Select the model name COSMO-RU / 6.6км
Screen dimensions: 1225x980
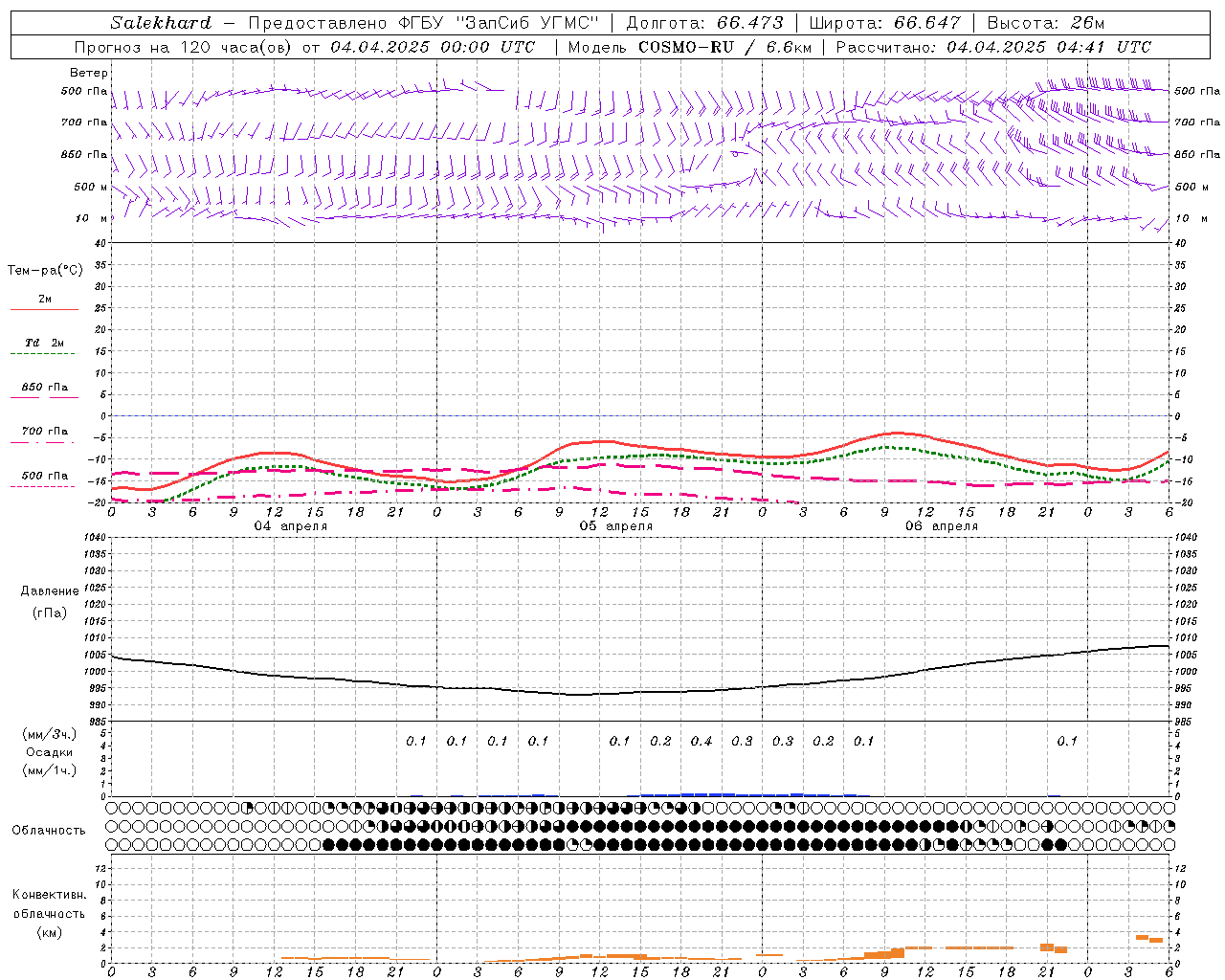[x=724, y=47]
